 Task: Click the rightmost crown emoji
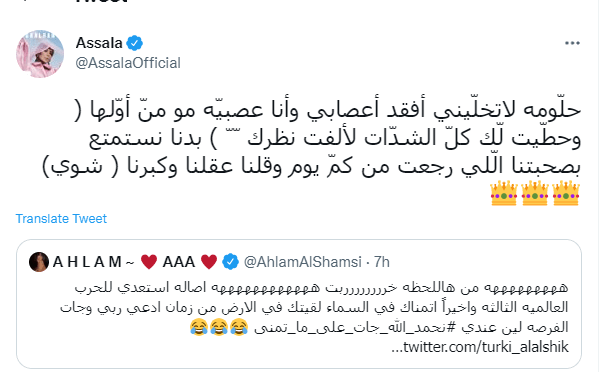point(565,193)
